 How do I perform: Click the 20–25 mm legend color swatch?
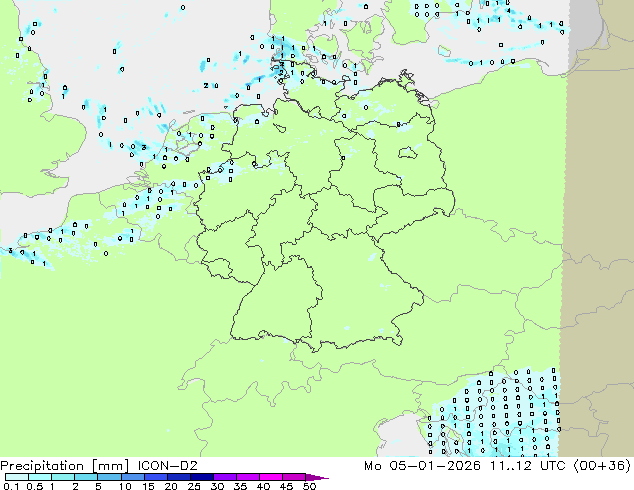point(178,477)
